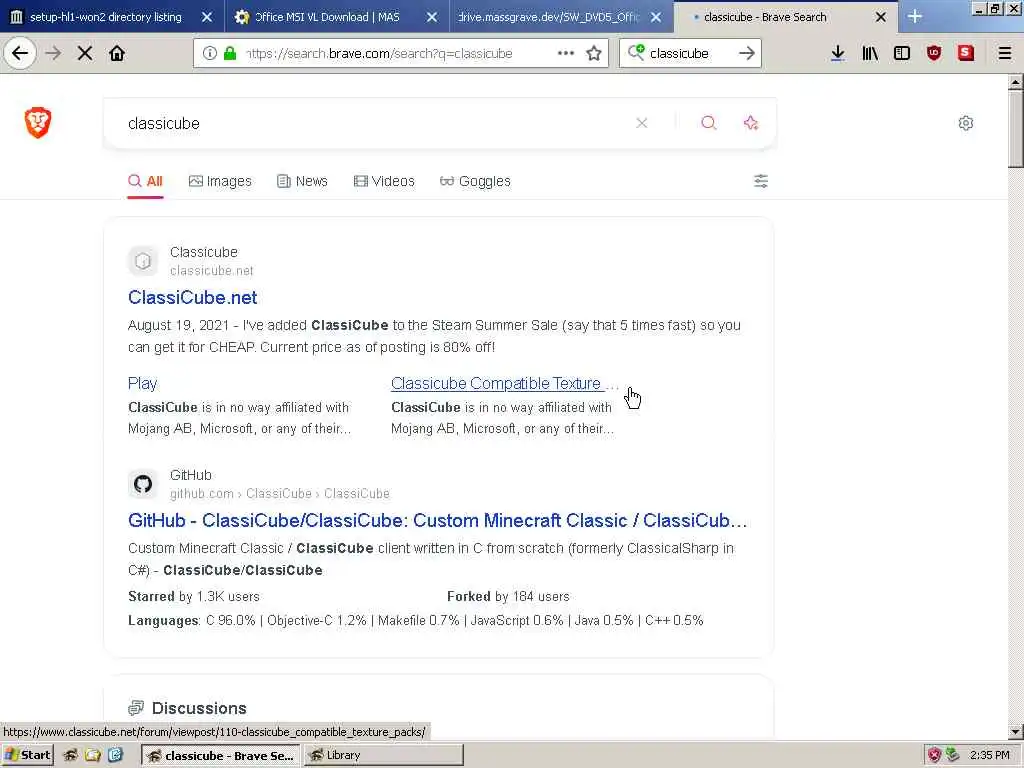The image size is (1024, 768).
Task: Click the Classicube site favicon
Action: pyautogui.click(x=143, y=261)
